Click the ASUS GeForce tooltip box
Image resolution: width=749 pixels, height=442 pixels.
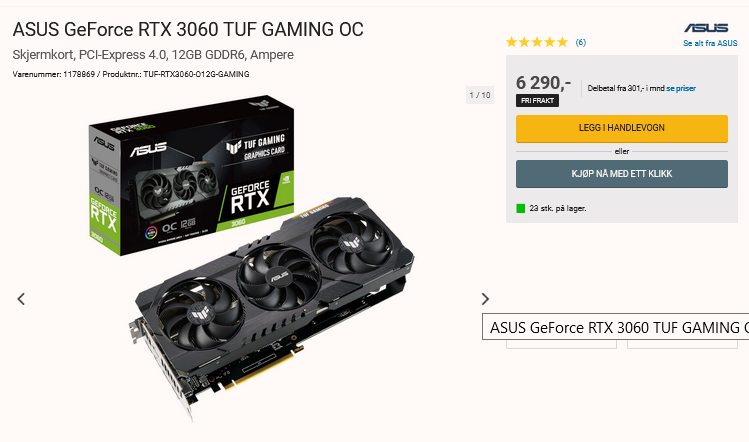615,327
